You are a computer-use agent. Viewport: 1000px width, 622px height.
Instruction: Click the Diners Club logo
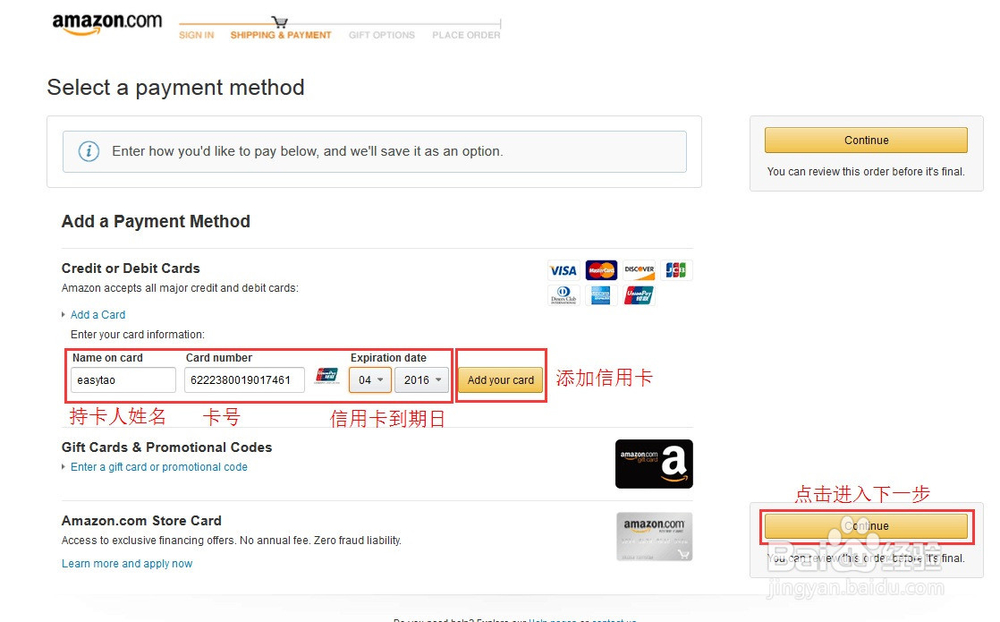tap(563, 295)
